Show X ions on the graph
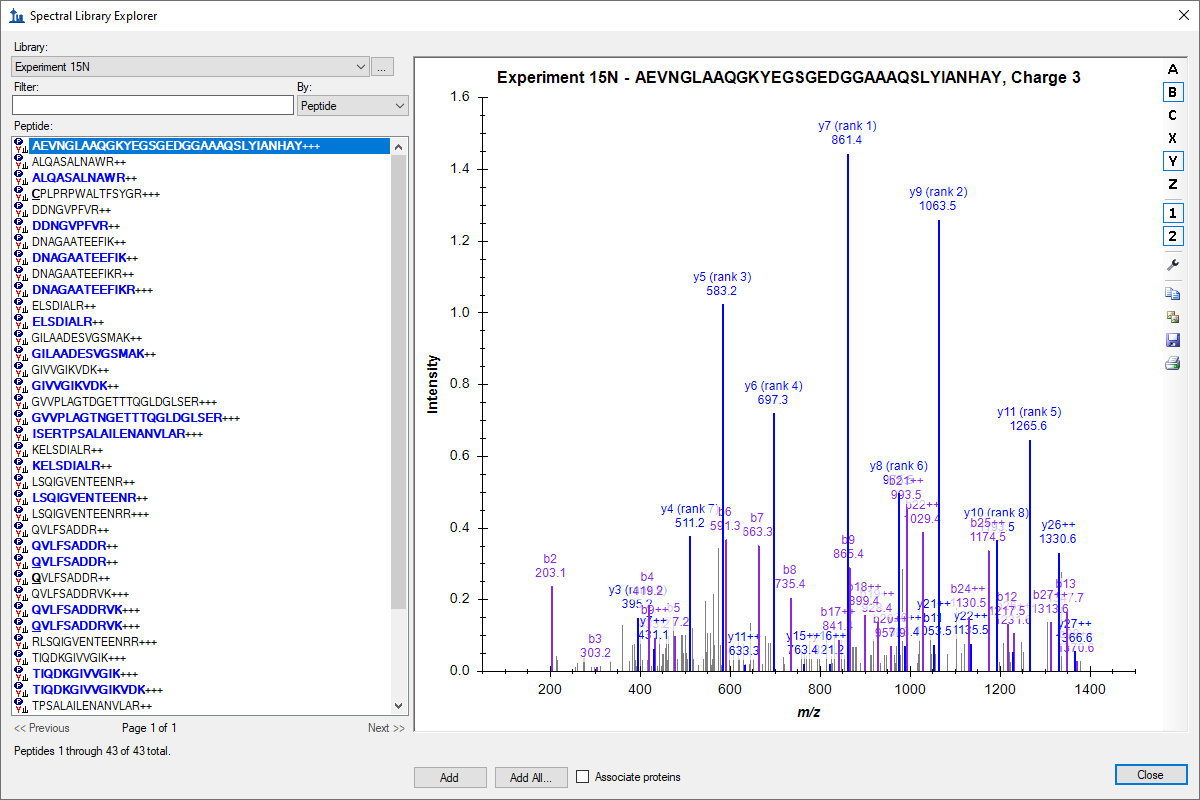Image resolution: width=1200 pixels, height=800 pixels. tap(1172, 138)
